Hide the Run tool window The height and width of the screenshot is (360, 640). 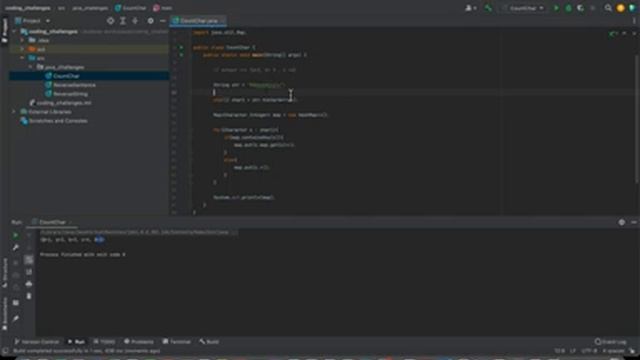click(633, 222)
